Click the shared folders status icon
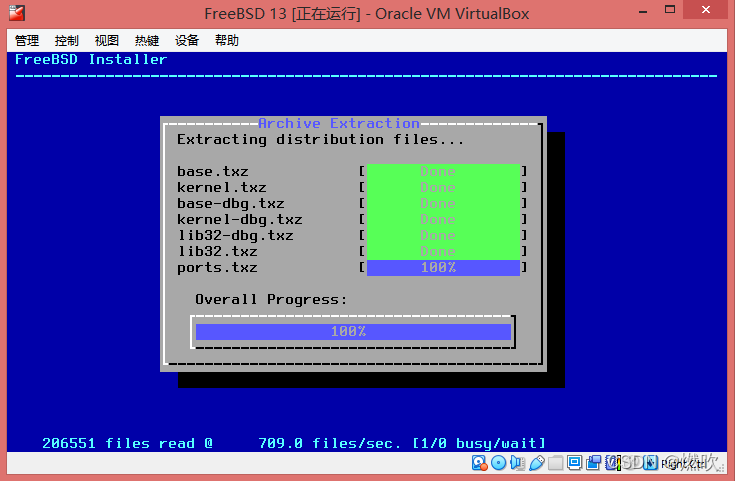This screenshot has height=481, width=735. (555, 463)
